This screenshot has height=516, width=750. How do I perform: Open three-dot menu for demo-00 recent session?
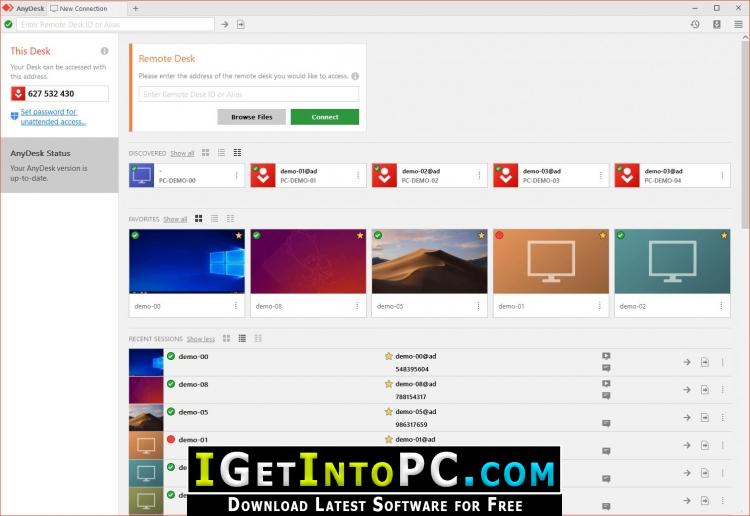[722, 362]
